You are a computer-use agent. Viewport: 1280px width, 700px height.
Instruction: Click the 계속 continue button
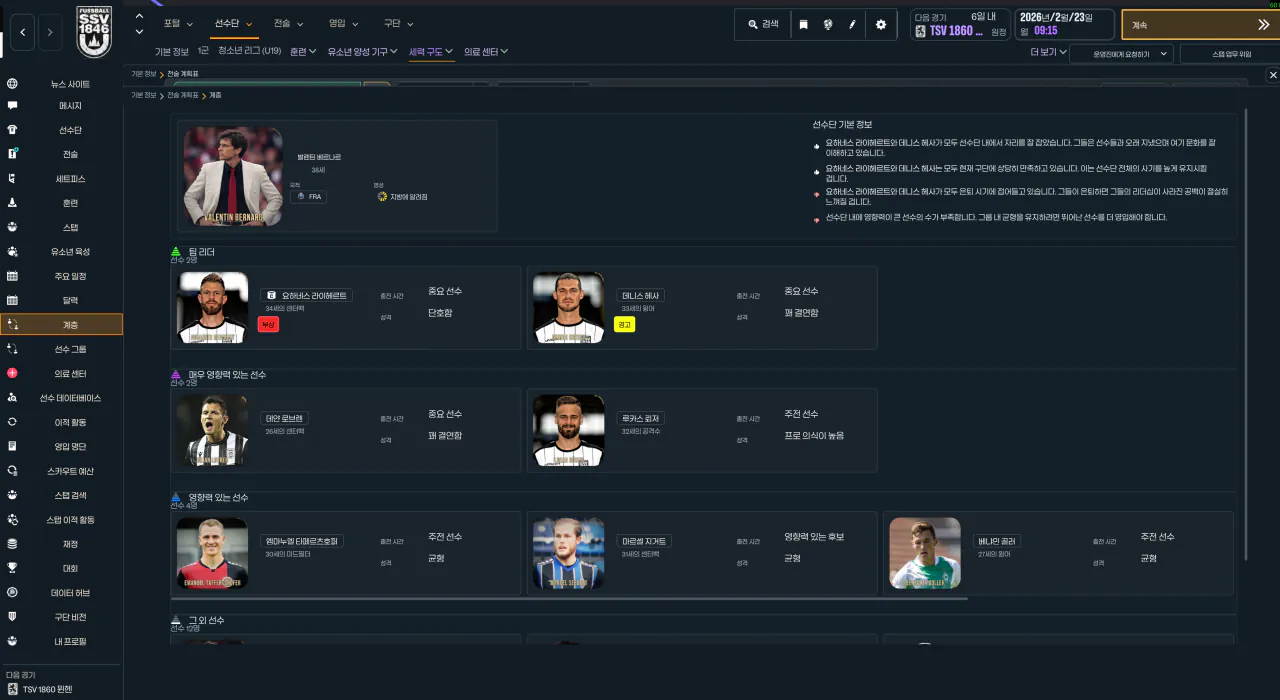(x=1200, y=25)
